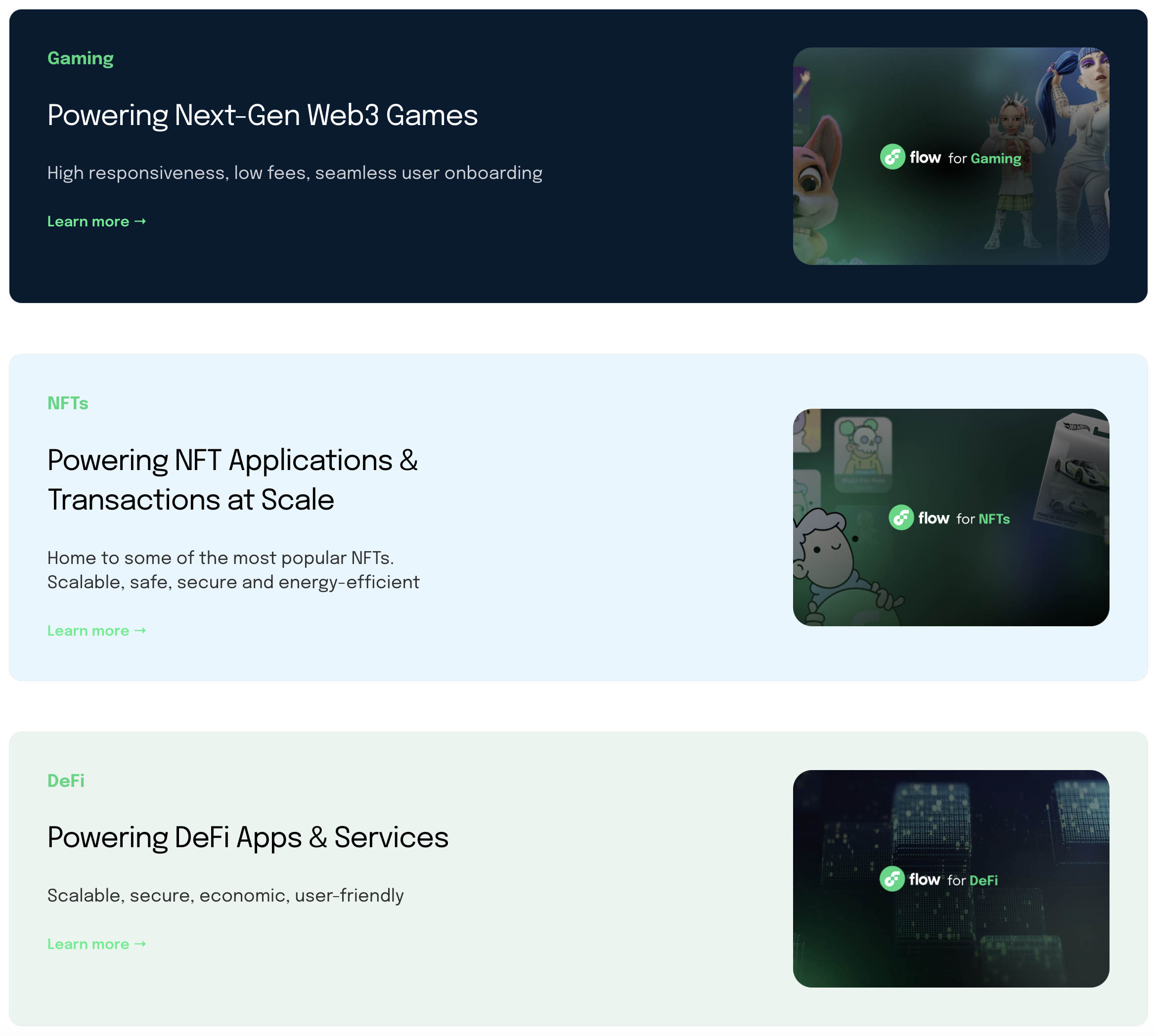Open the NFTs section Learn more link

click(89, 631)
